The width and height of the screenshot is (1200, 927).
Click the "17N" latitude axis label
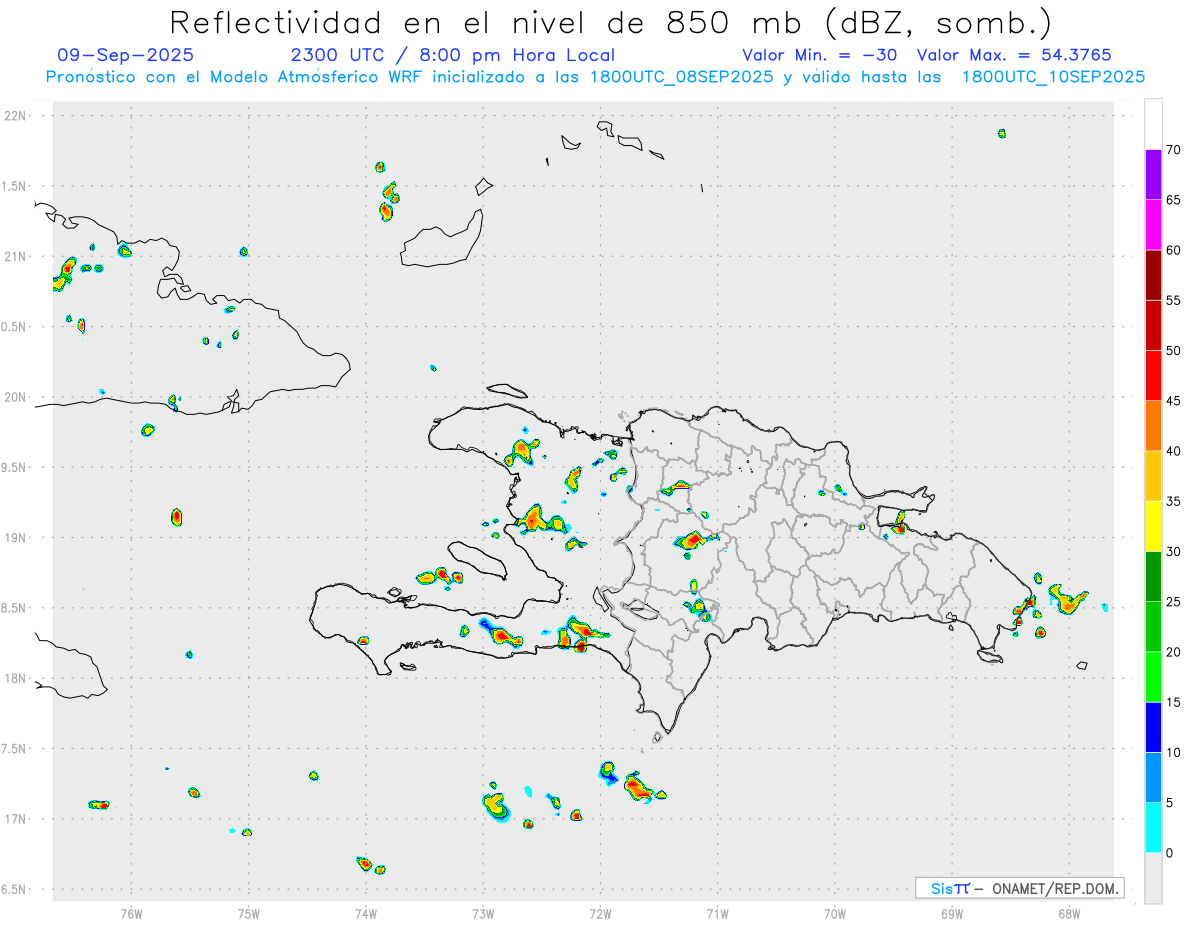(x=15, y=819)
